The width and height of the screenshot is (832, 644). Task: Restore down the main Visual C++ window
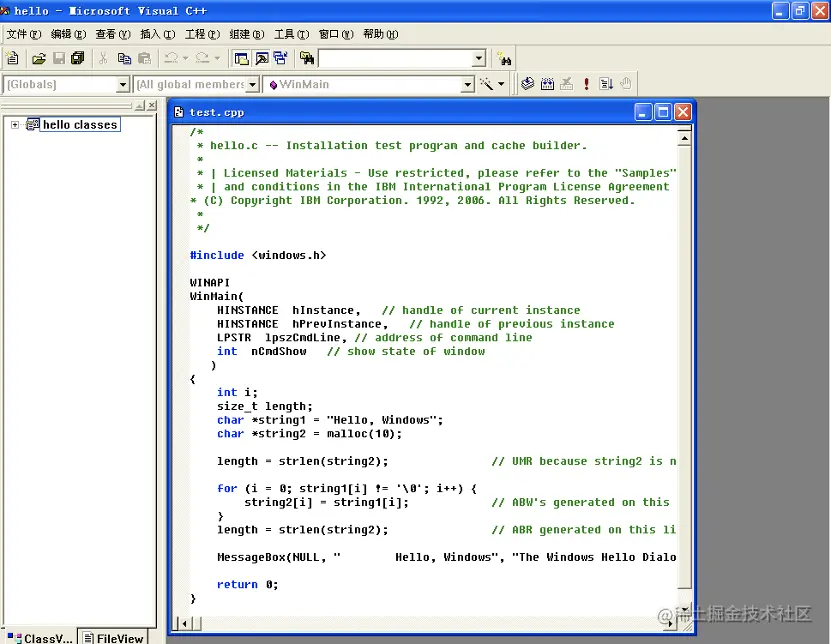click(800, 11)
